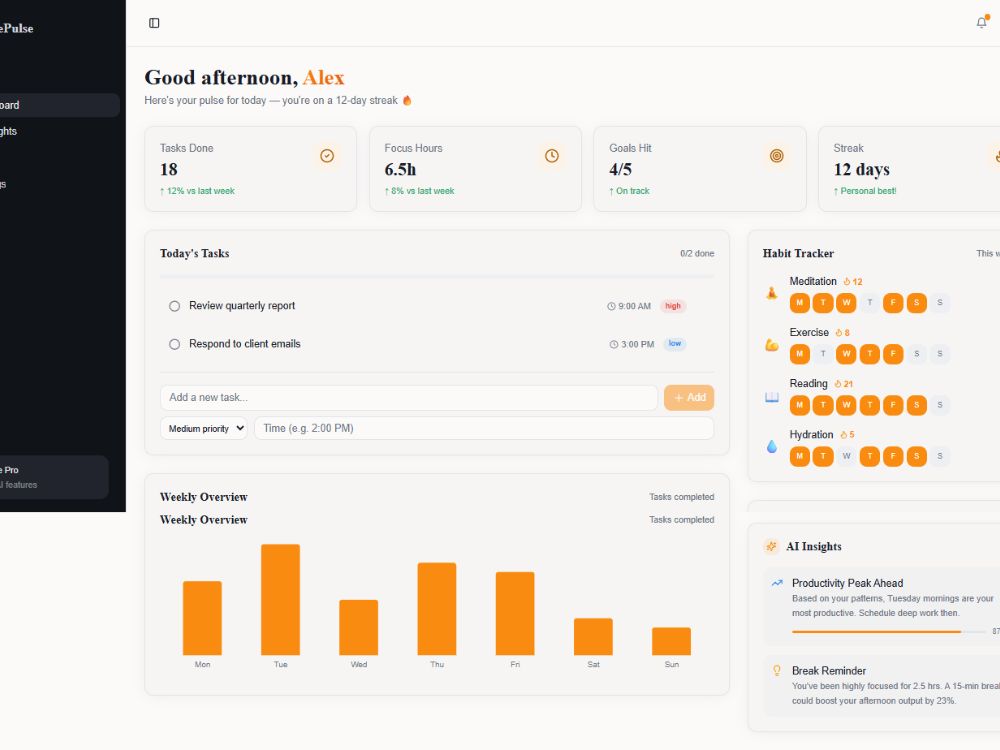Mark Respond to client emails as done
This screenshot has height=750, width=1000.
click(x=174, y=344)
